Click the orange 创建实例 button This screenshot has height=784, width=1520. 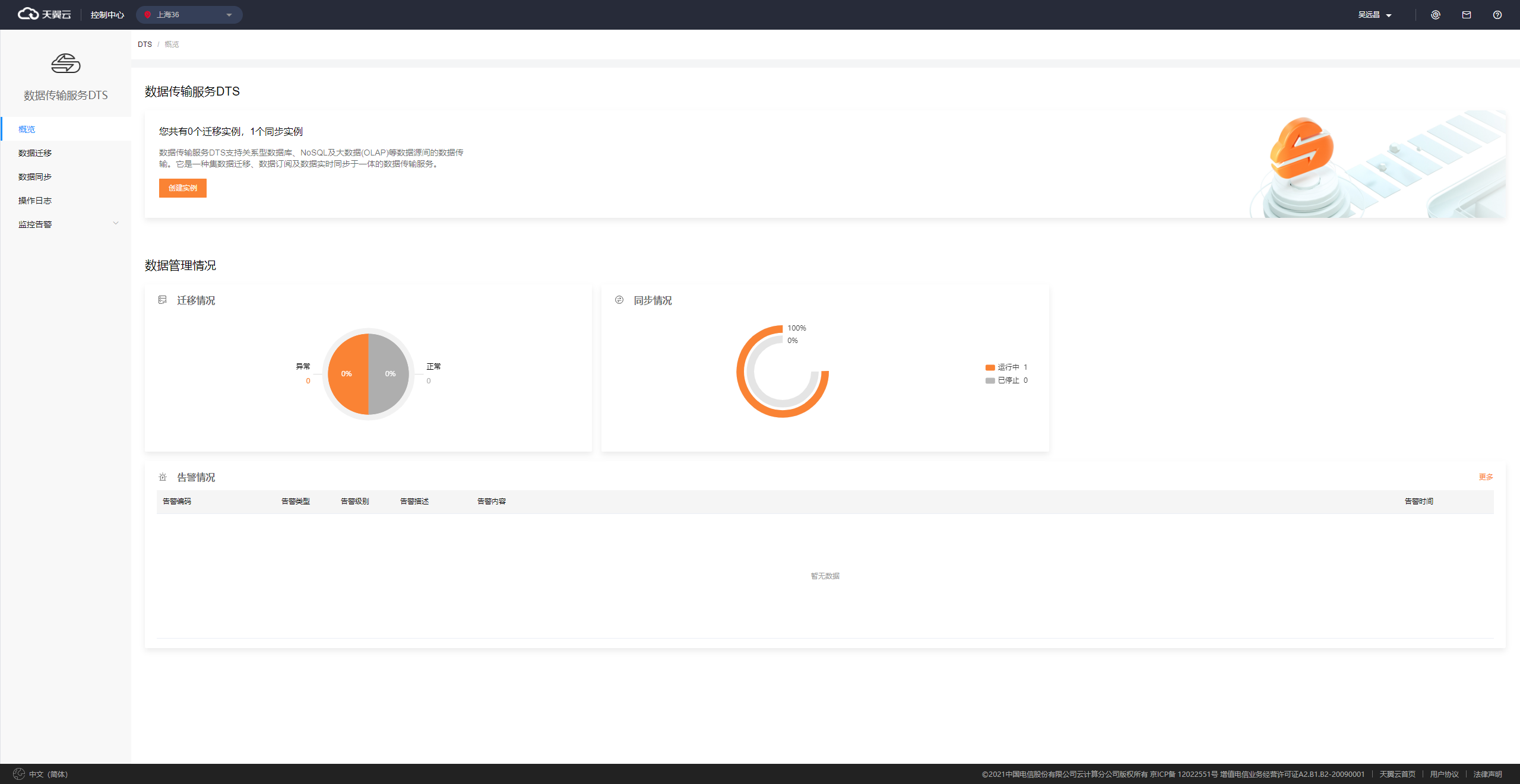(182, 188)
